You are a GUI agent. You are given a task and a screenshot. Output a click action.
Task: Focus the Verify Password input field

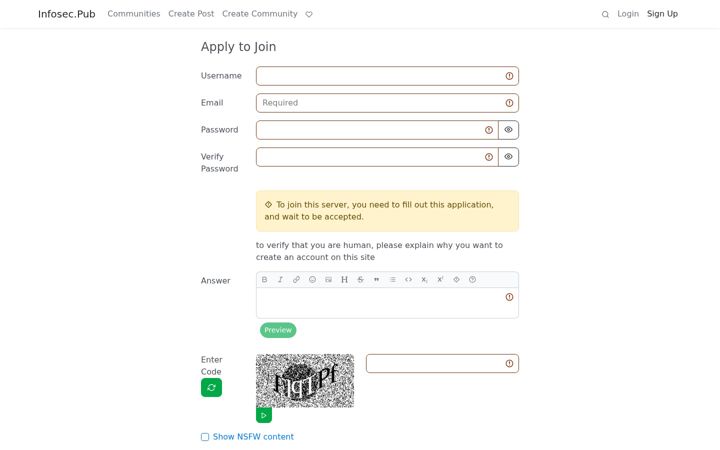(377, 157)
